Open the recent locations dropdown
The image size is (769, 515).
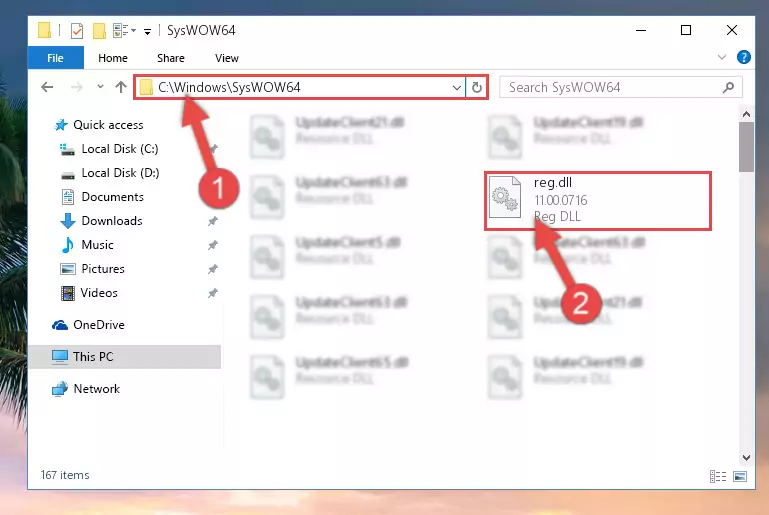click(x=100, y=87)
